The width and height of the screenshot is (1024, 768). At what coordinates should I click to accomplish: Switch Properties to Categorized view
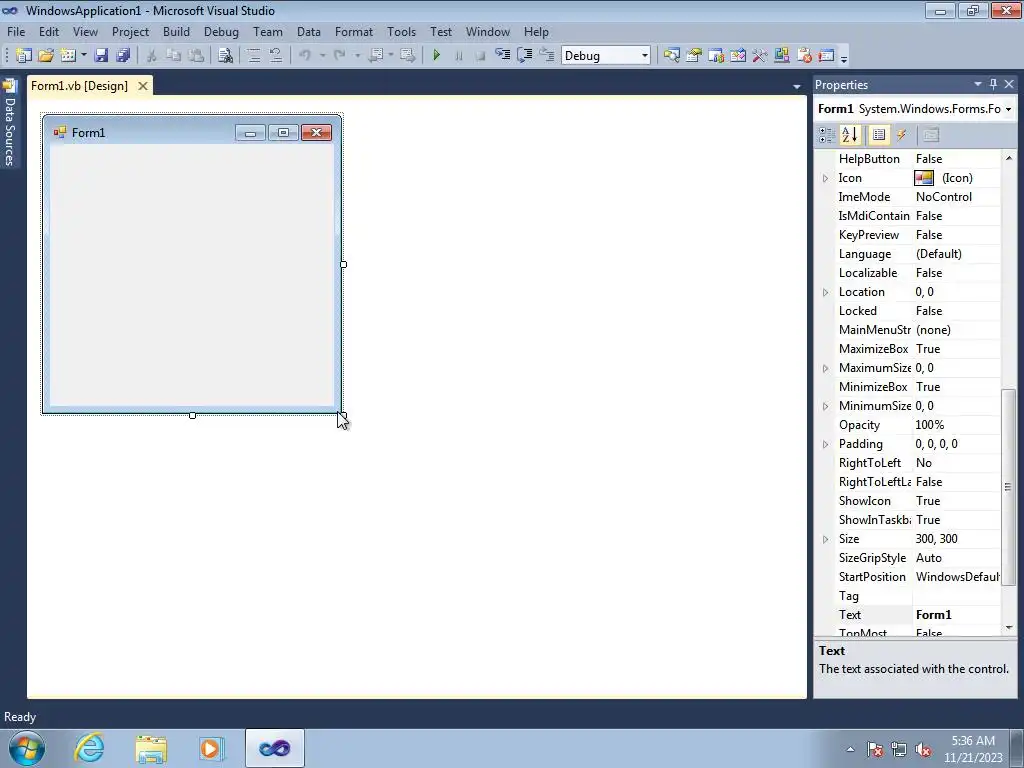click(x=827, y=135)
